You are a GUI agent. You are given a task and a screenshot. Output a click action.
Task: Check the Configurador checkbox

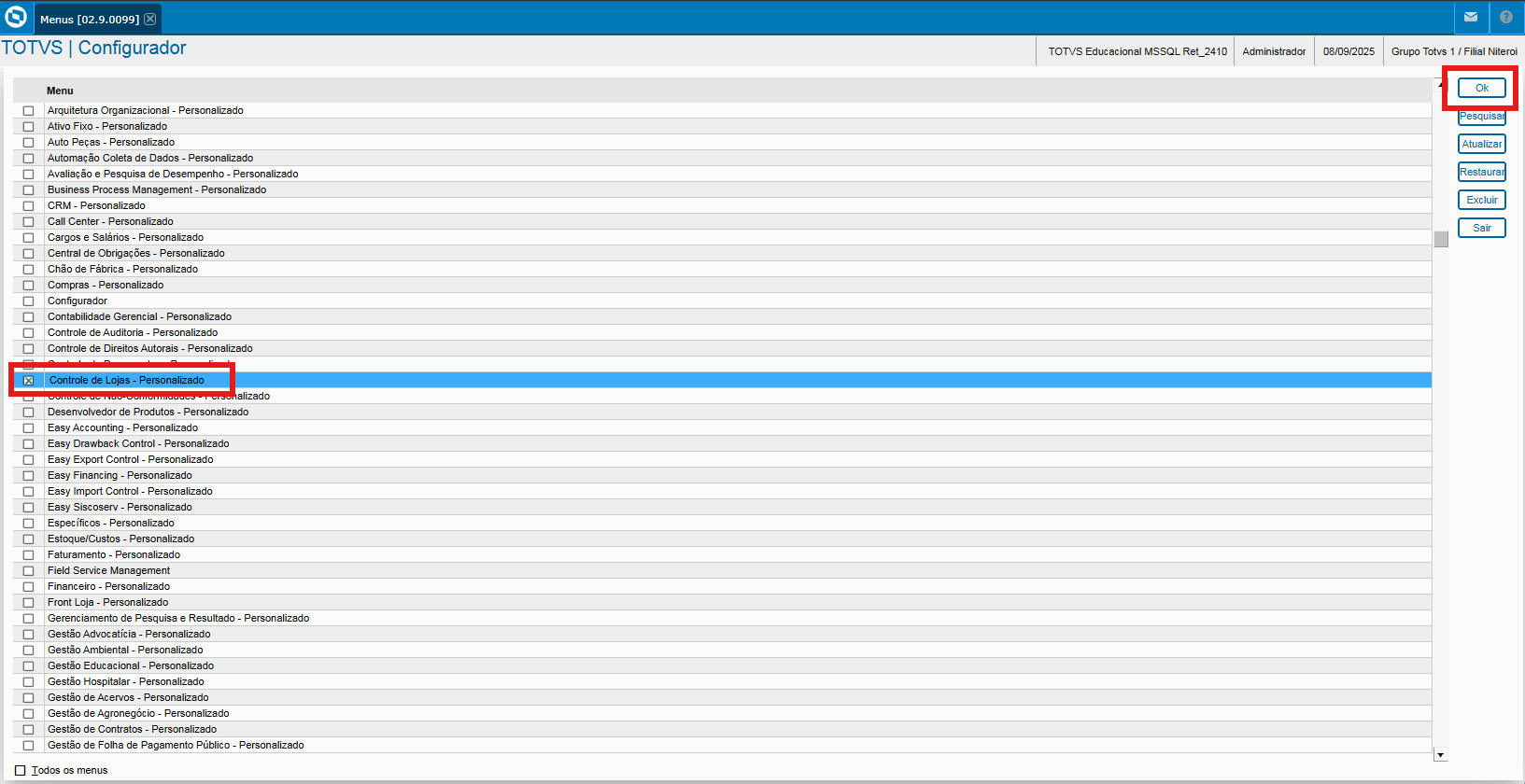[28, 301]
